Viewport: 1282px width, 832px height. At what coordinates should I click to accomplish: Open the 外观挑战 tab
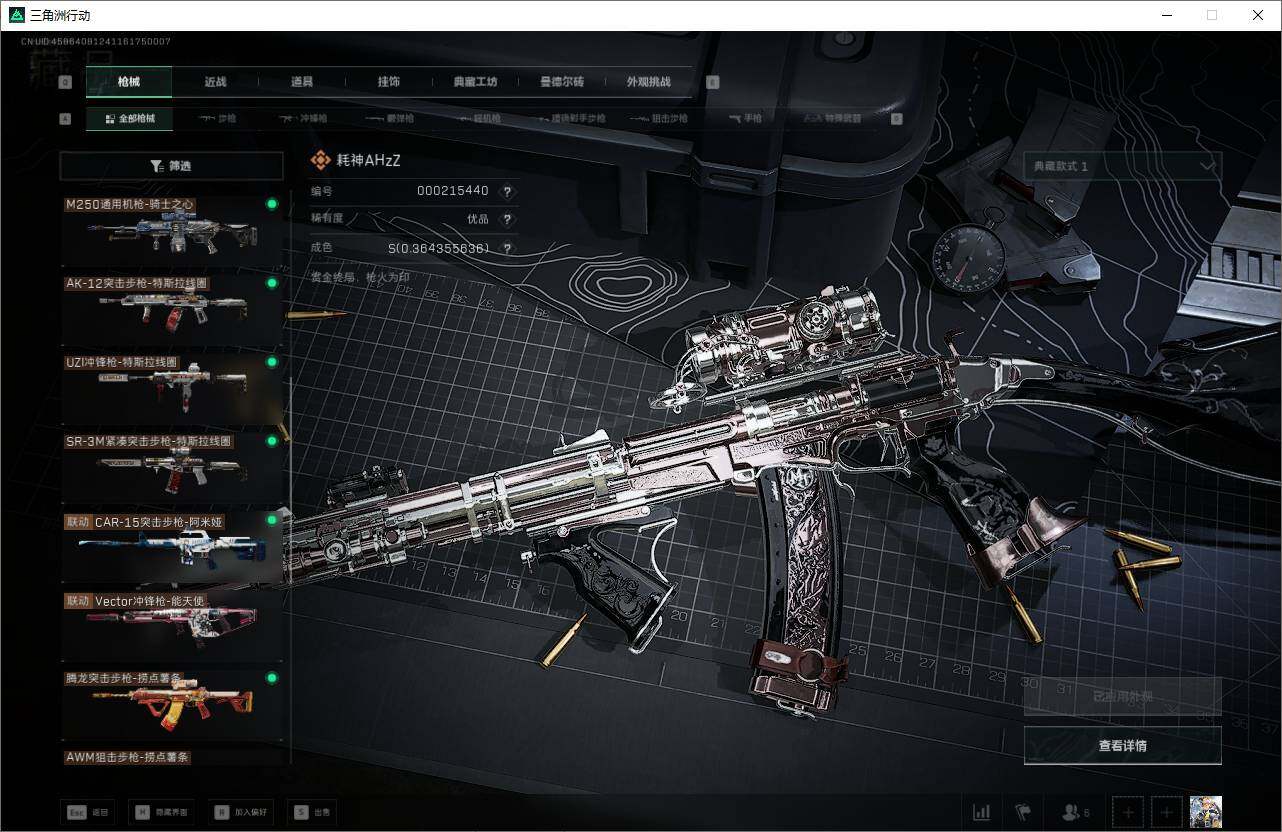649,82
